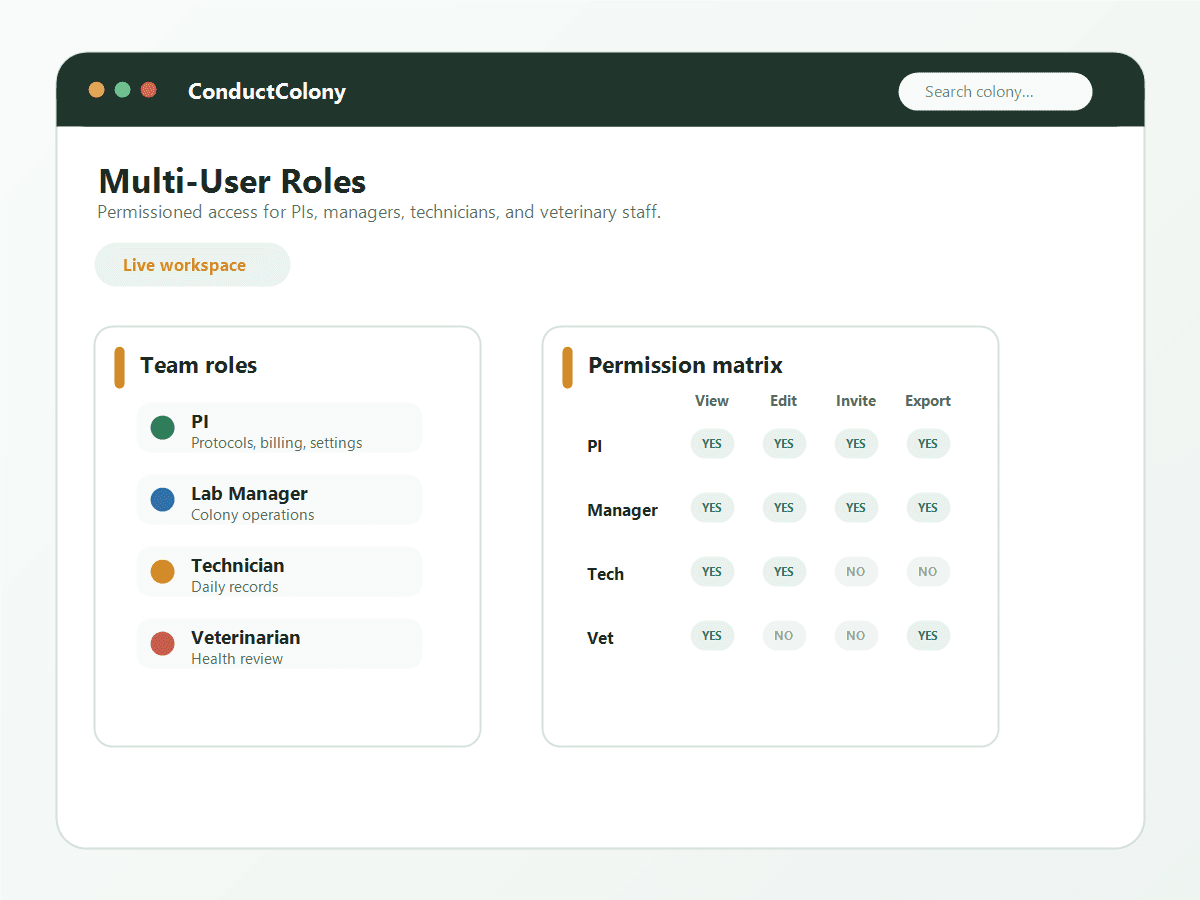The height and width of the screenshot is (900, 1200).
Task: Toggle PI View permission
Action: [712, 444]
